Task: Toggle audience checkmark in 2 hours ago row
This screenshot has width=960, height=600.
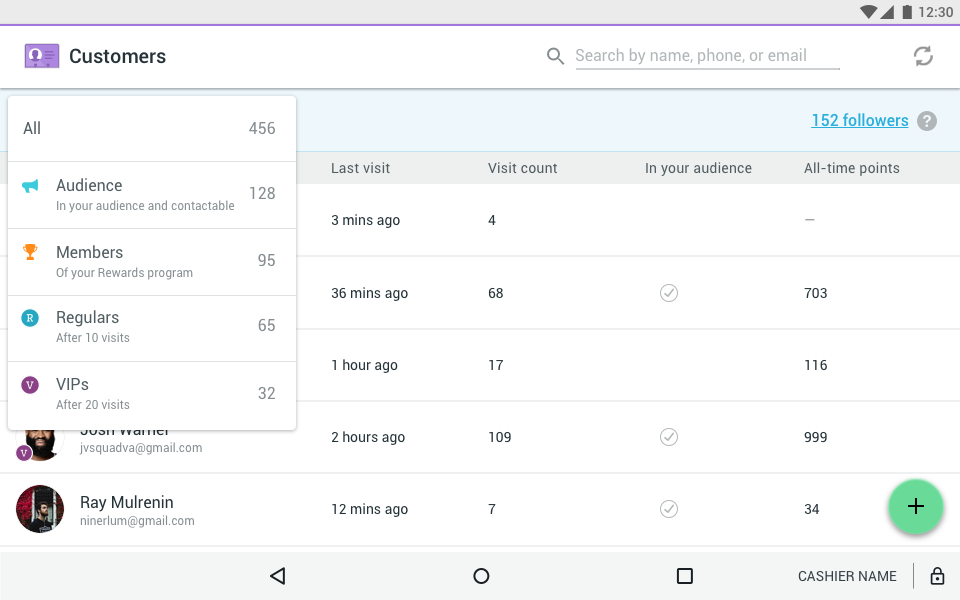Action: pos(669,437)
